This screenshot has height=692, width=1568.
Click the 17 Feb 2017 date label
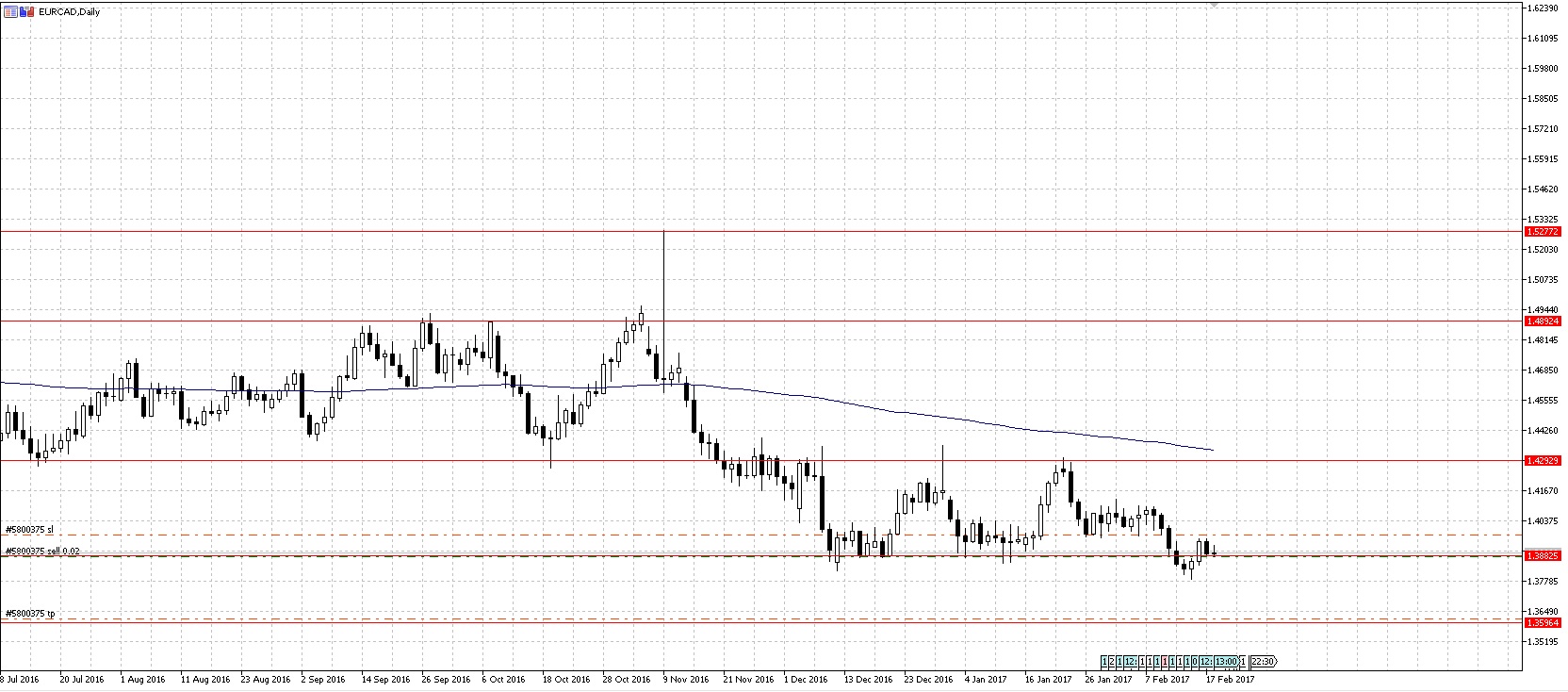tap(1230, 679)
